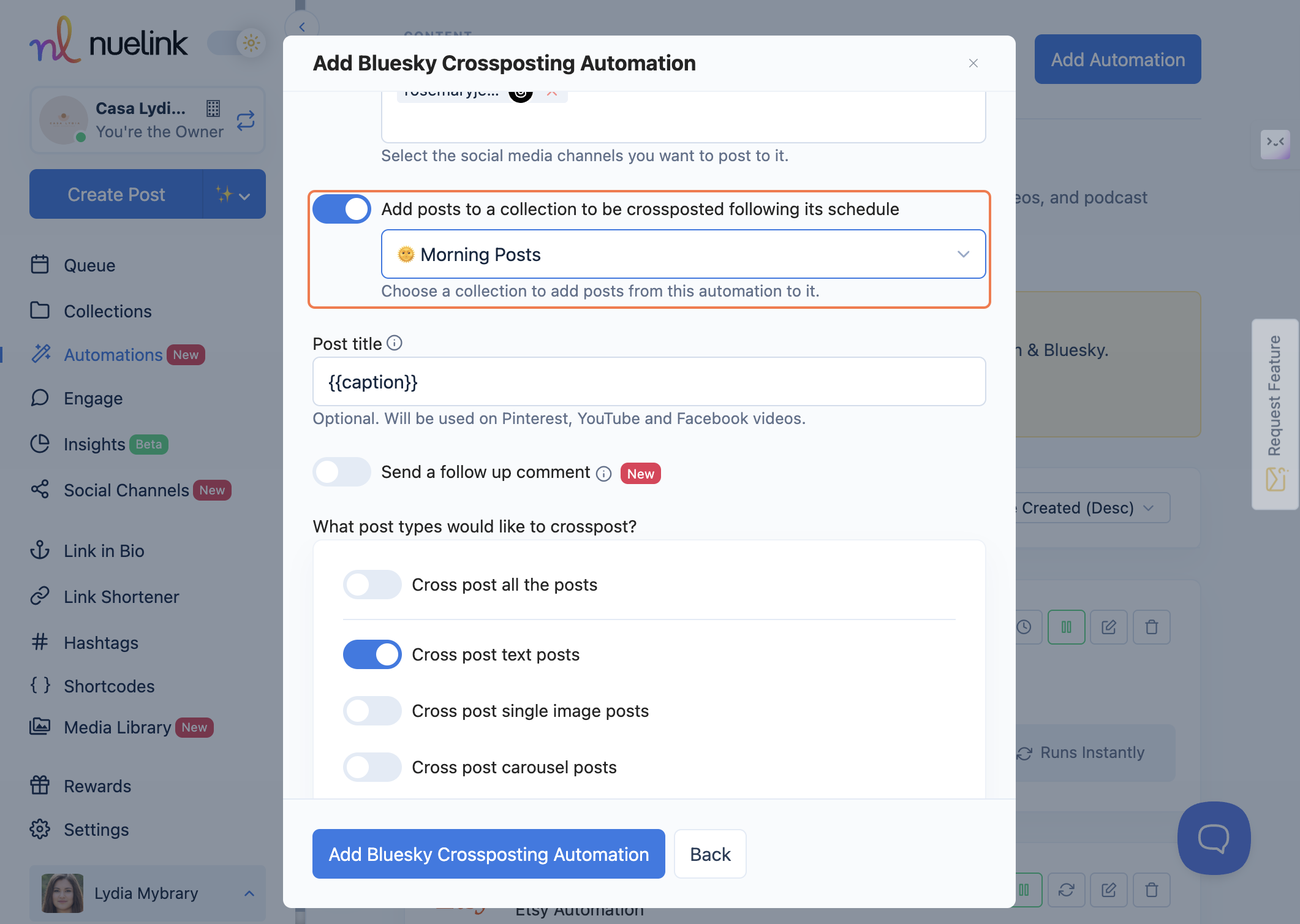Open Shortcodes page
The image size is (1300, 924).
pos(108,686)
